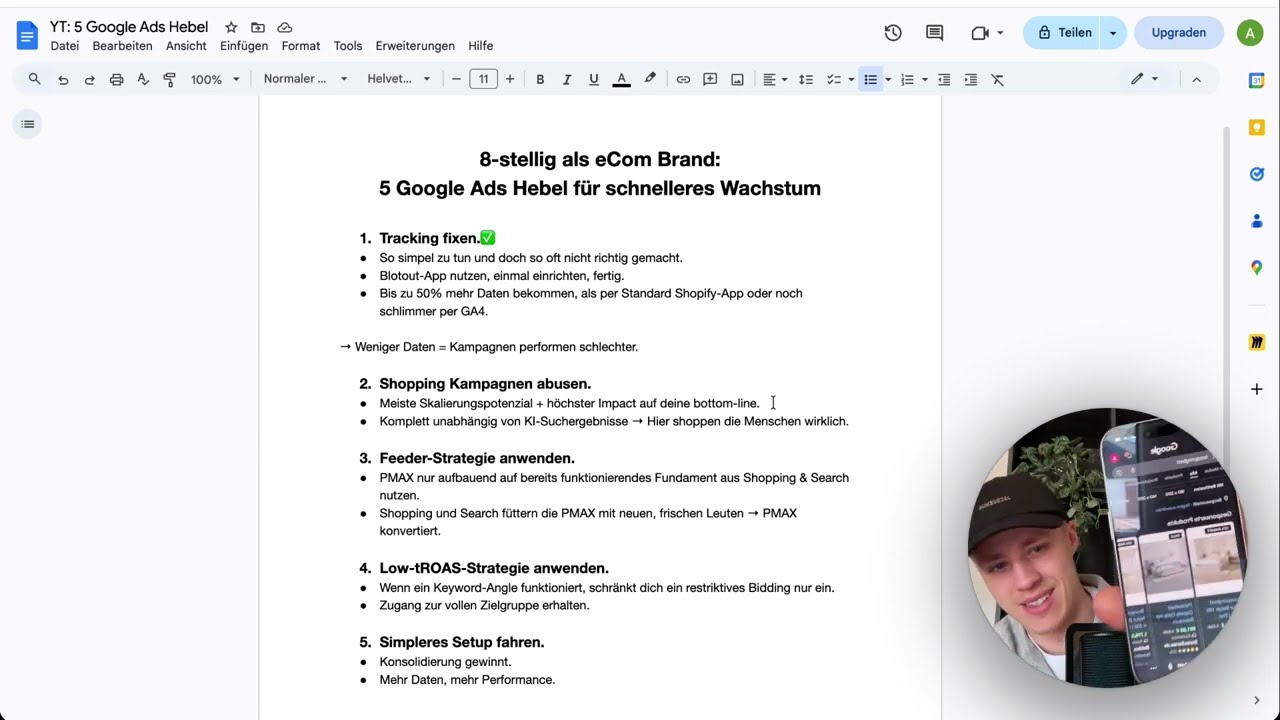Expand the video call dropdown arrow

pyautogui.click(x=1000, y=33)
